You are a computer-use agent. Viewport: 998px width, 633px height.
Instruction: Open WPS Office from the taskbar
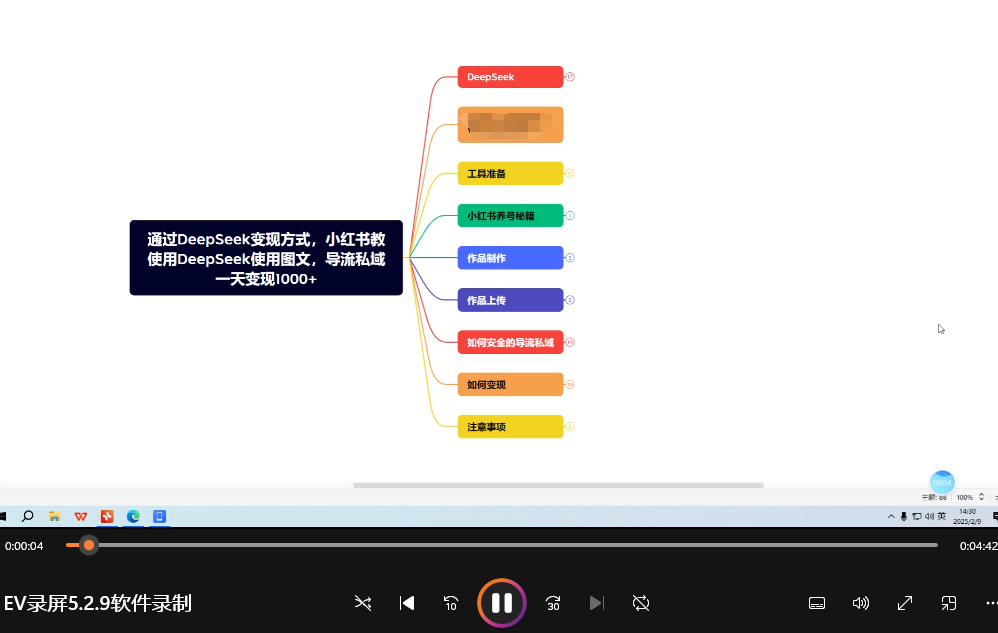point(80,516)
